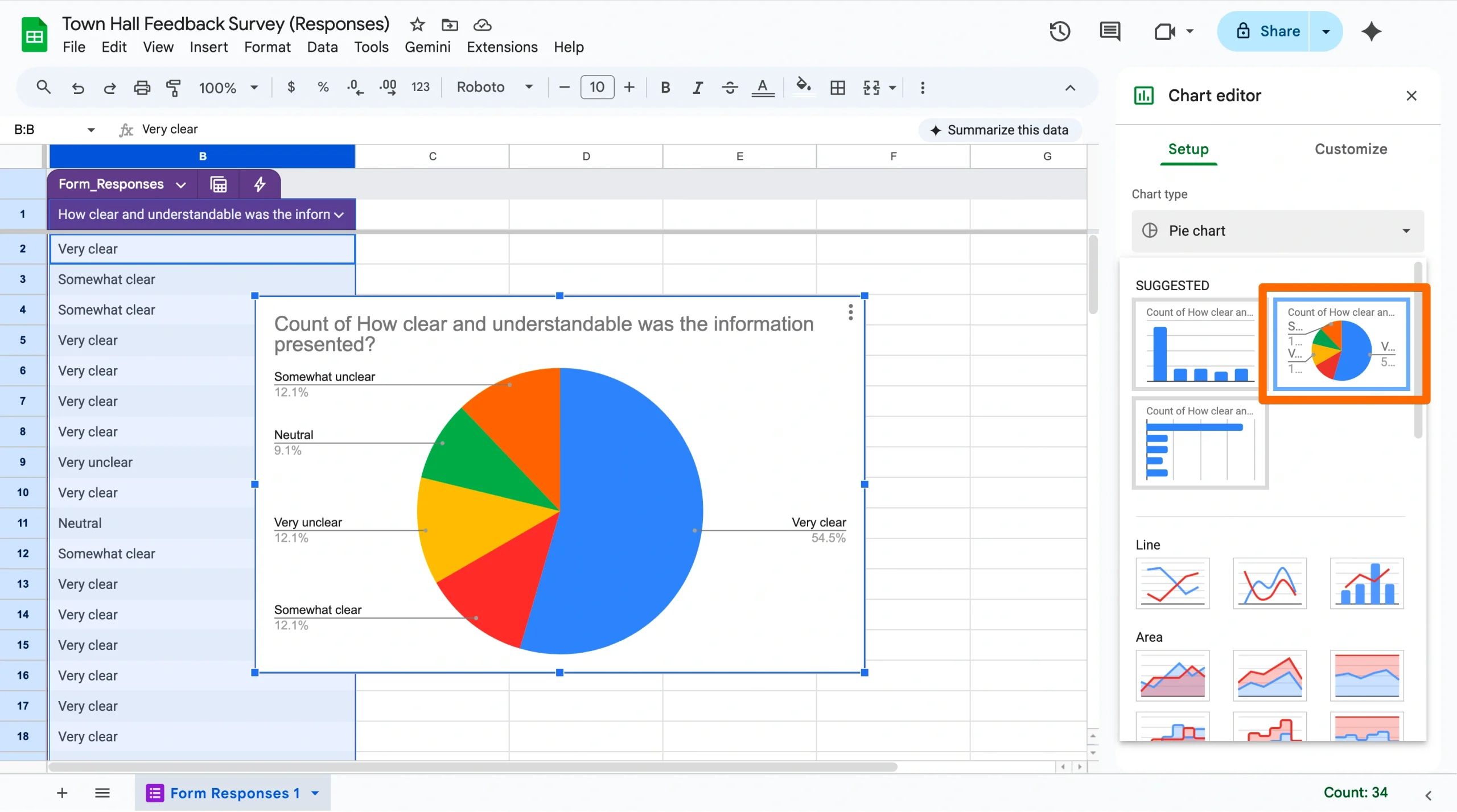1457x812 pixels.
Task: Format selected cells as currency
Action: pos(292,87)
